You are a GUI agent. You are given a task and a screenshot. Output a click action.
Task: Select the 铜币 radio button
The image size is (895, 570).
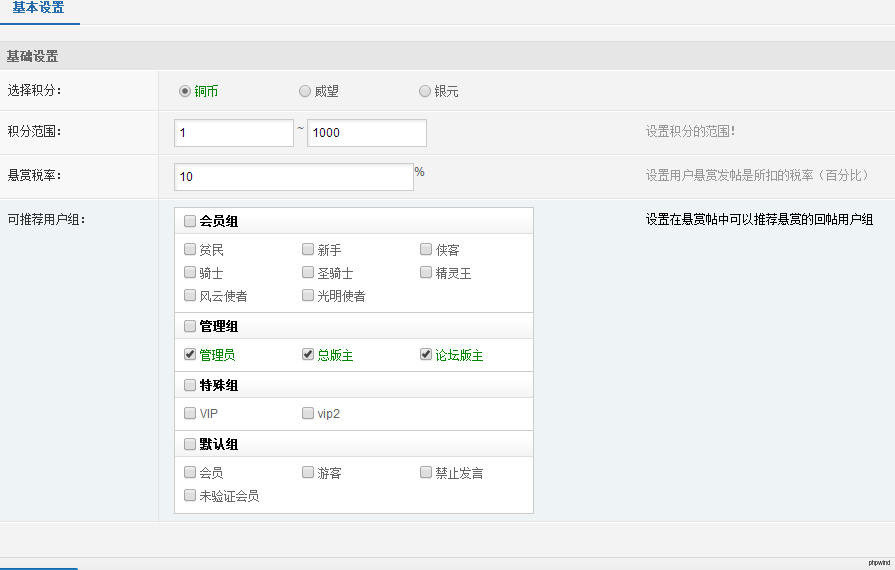(x=185, y=91)
